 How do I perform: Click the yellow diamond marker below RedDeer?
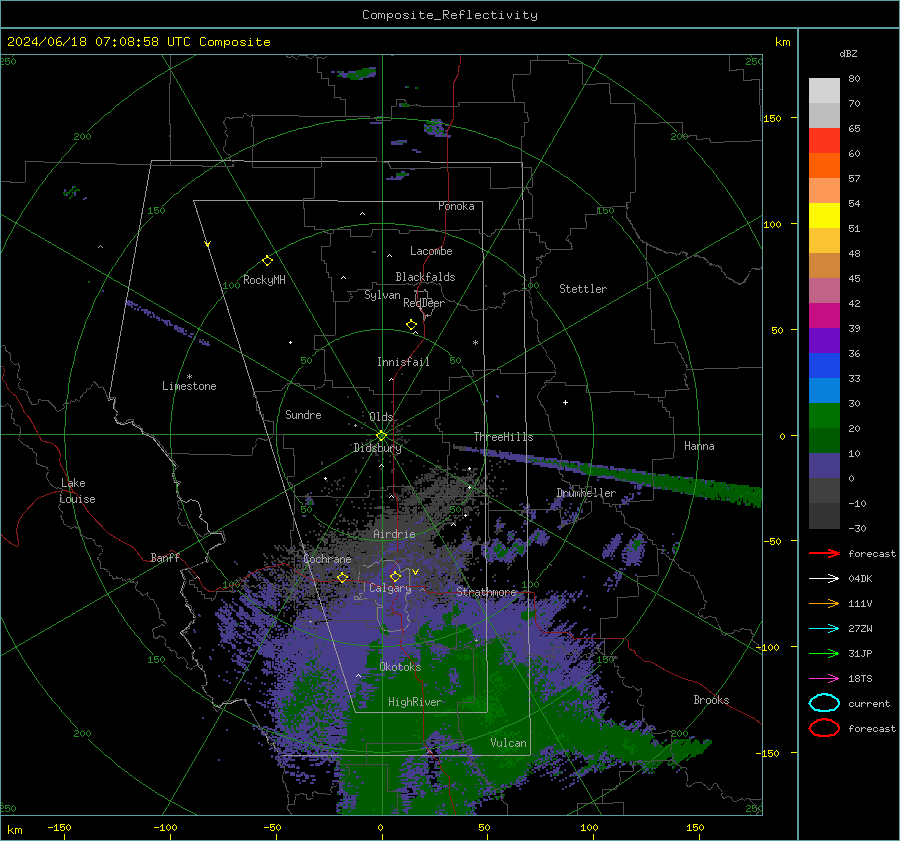(x=411, y=325)
